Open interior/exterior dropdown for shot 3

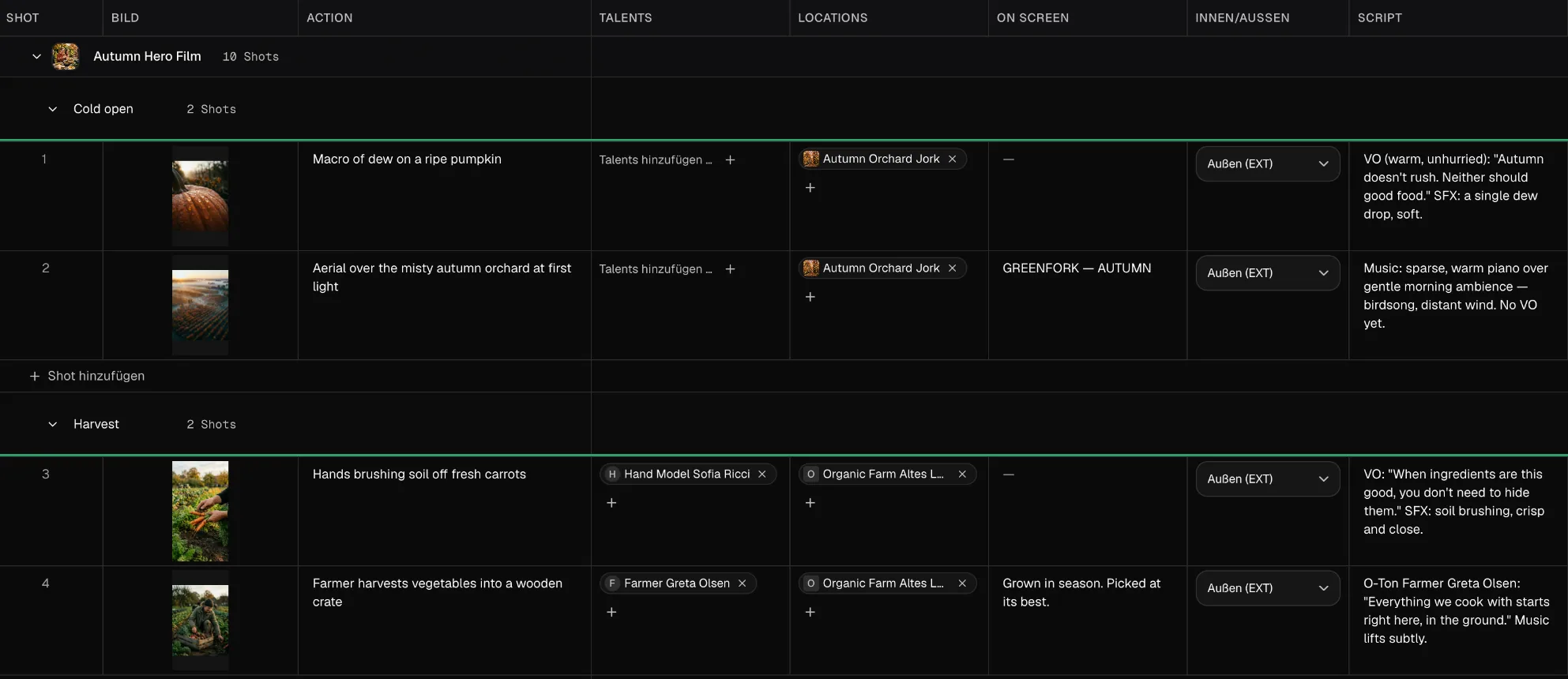1267,478
